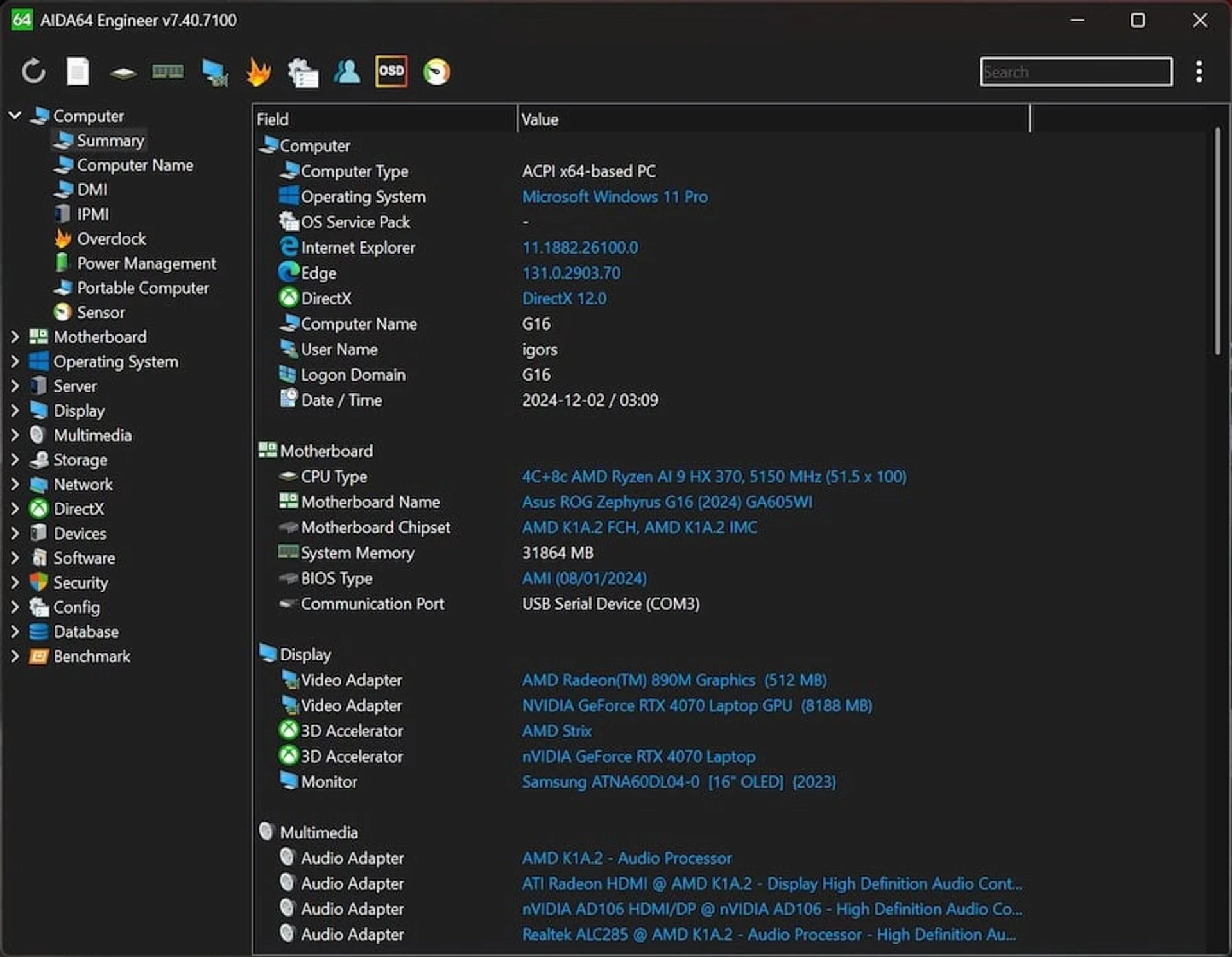1232x957 pixels.
Task: Expand the Storage tree node
Action: [15, 460]
